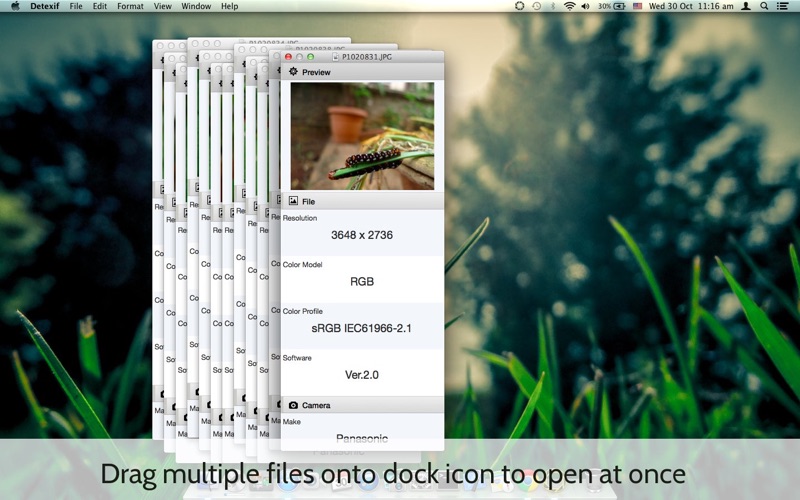This screenshot has height=500, width=800.
Task: Collapse the File section header
Action: click(362, 202)
